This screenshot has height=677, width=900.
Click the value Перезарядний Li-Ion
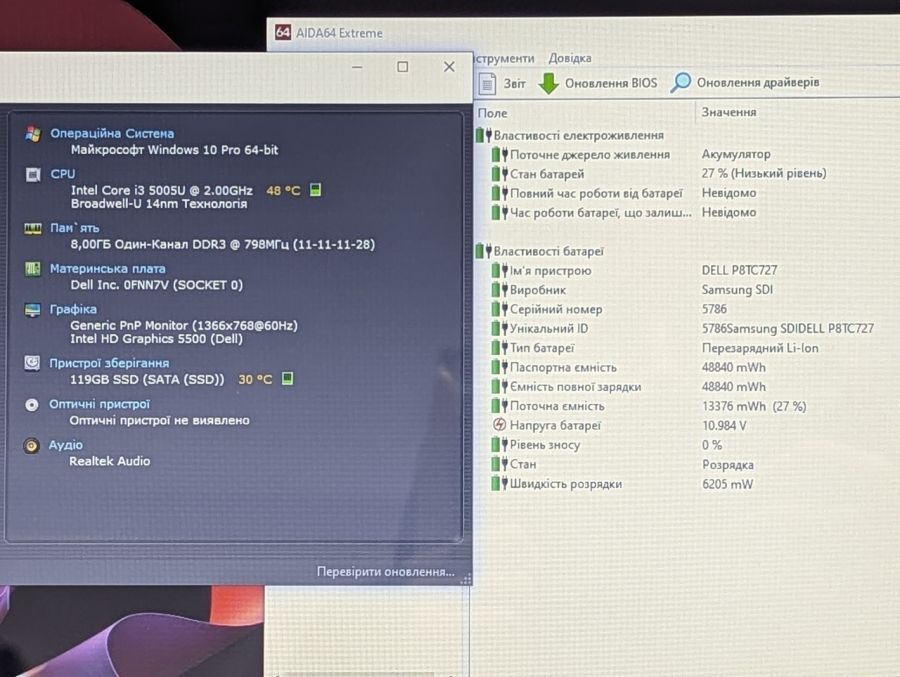760,348
